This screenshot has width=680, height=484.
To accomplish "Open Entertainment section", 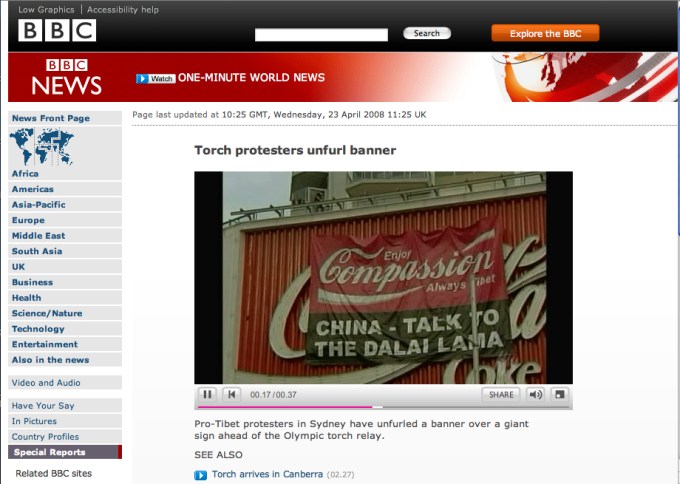I will point(65,344).
